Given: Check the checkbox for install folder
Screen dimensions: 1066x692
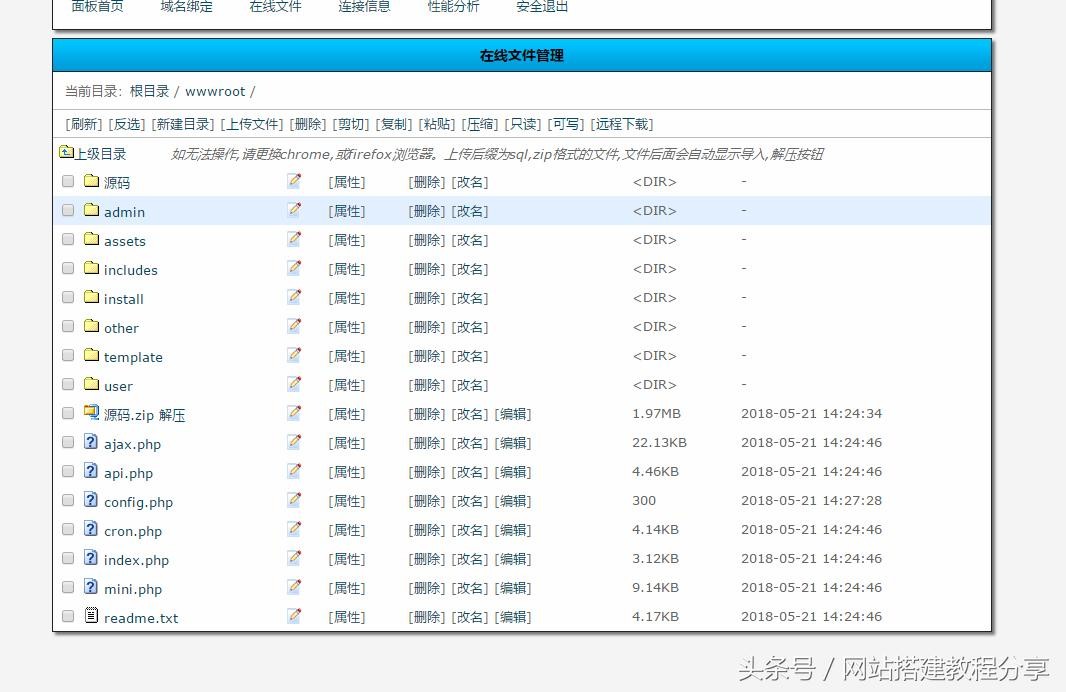Looking at the screenshot, I should (x=68, y=297).
